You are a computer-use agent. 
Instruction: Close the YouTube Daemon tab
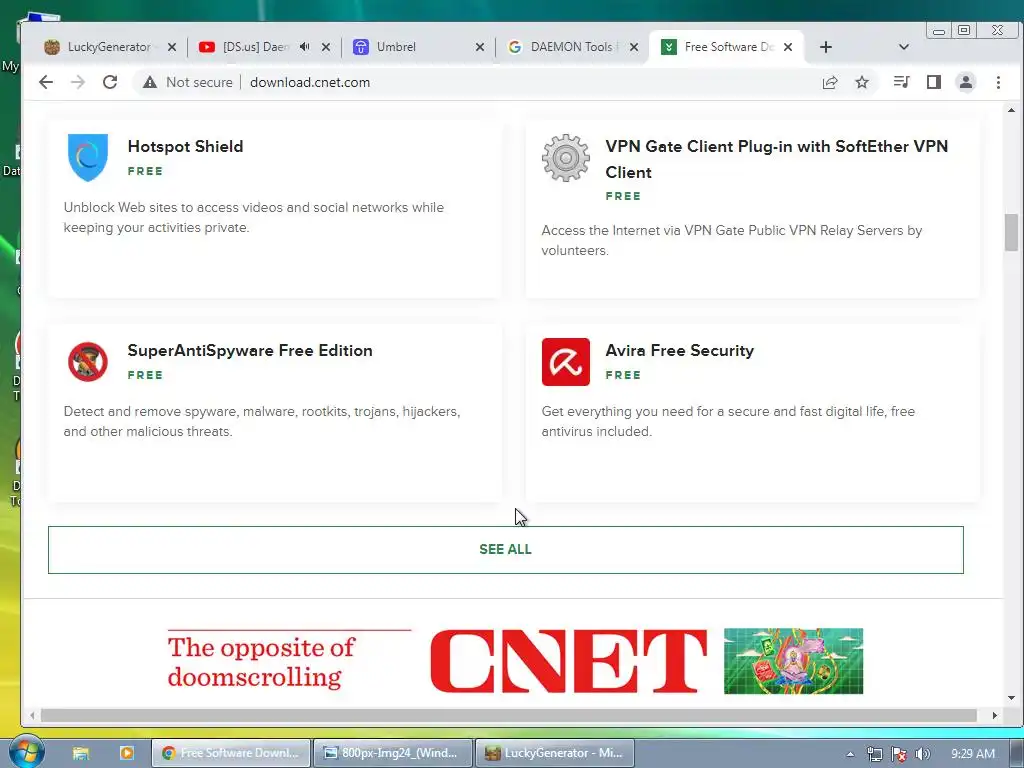pos(326,47)
